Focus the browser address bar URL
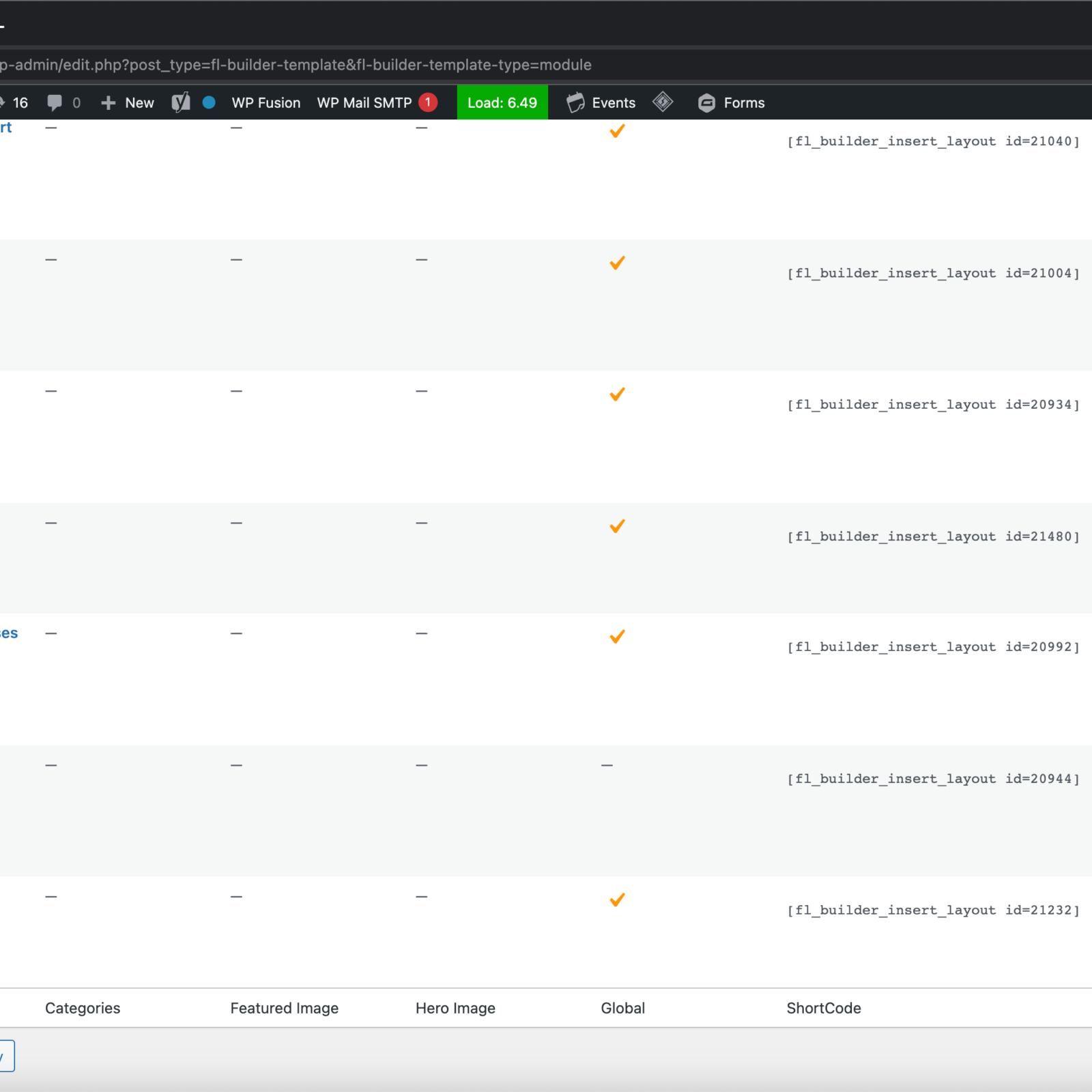1092x1092 pixels. pyautogui.click(x=296, y=65)
